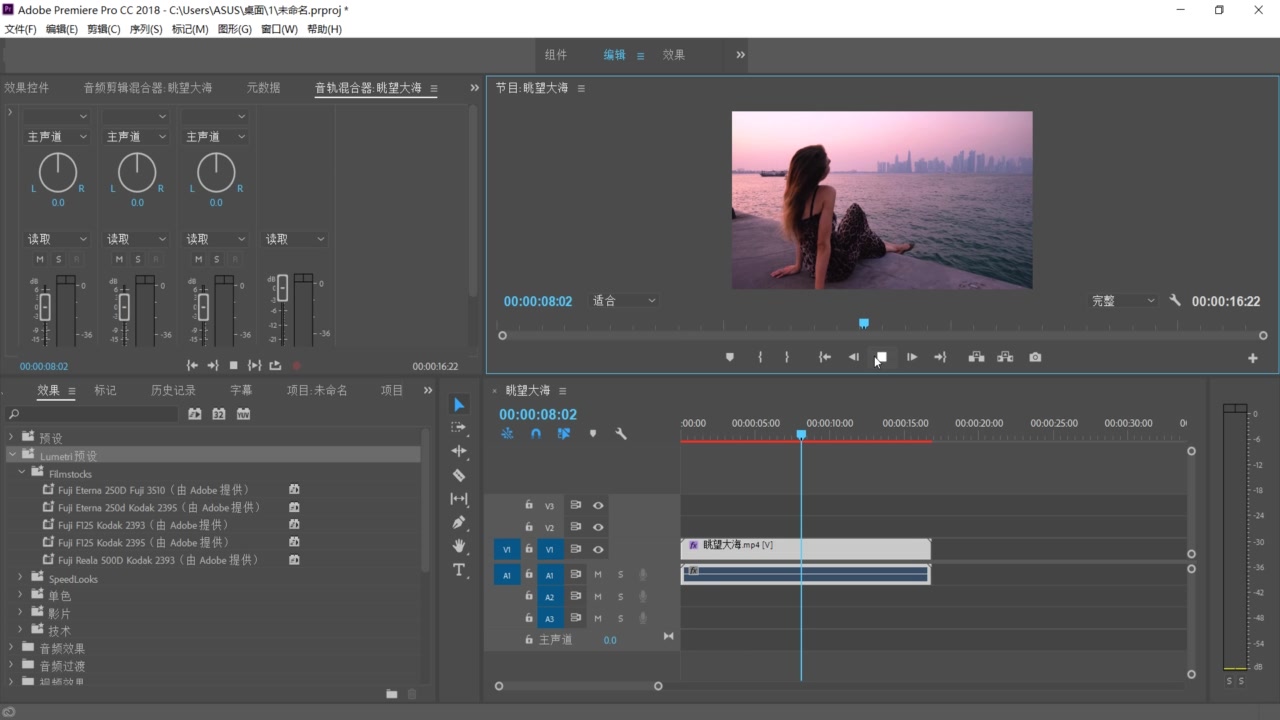Select the Razor tool
1280x720 pixels.
459,475
